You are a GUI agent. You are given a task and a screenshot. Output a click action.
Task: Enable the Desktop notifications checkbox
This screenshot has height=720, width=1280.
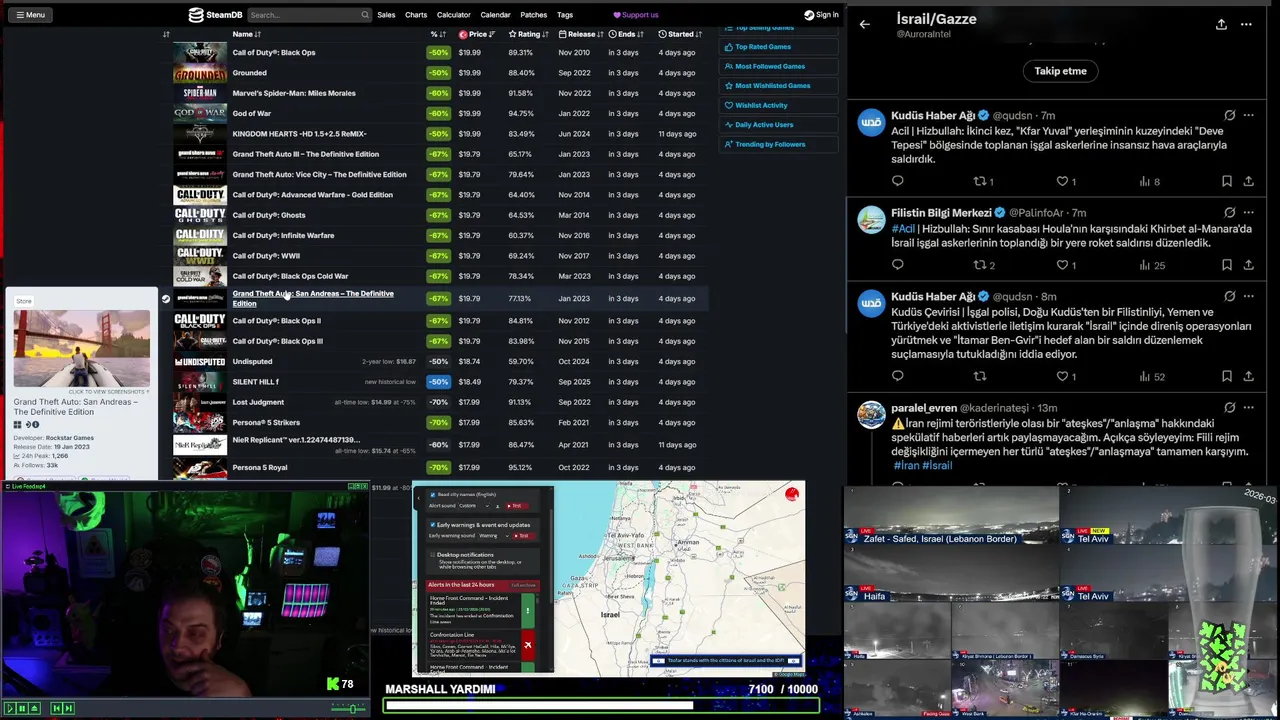point(432,554)
